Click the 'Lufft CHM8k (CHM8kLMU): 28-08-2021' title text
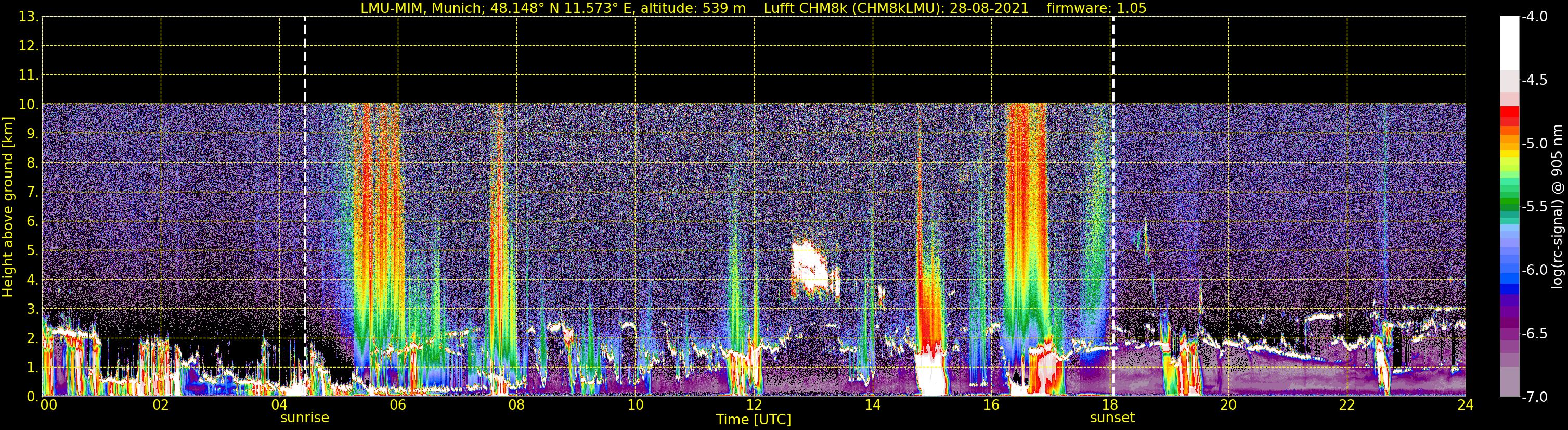The image size is (1568, 430). [896, 8]
